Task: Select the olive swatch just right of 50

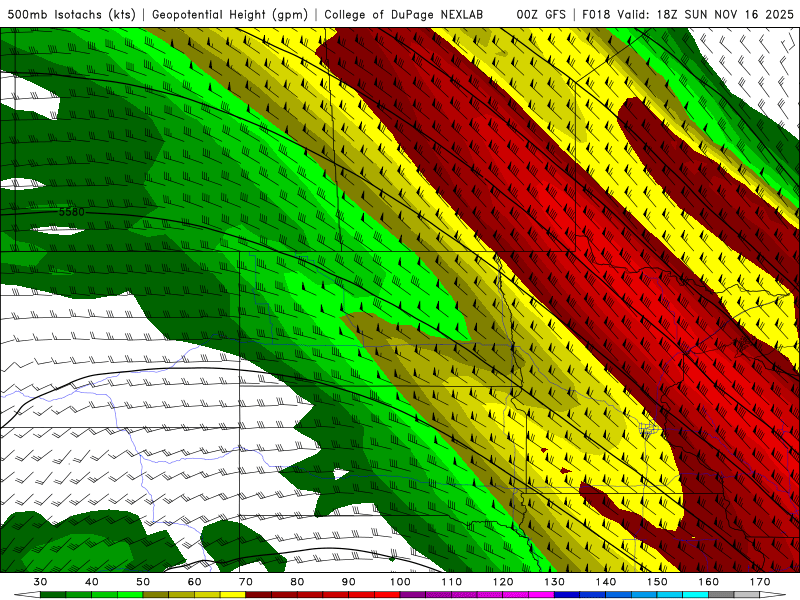Action: (156, 595)
